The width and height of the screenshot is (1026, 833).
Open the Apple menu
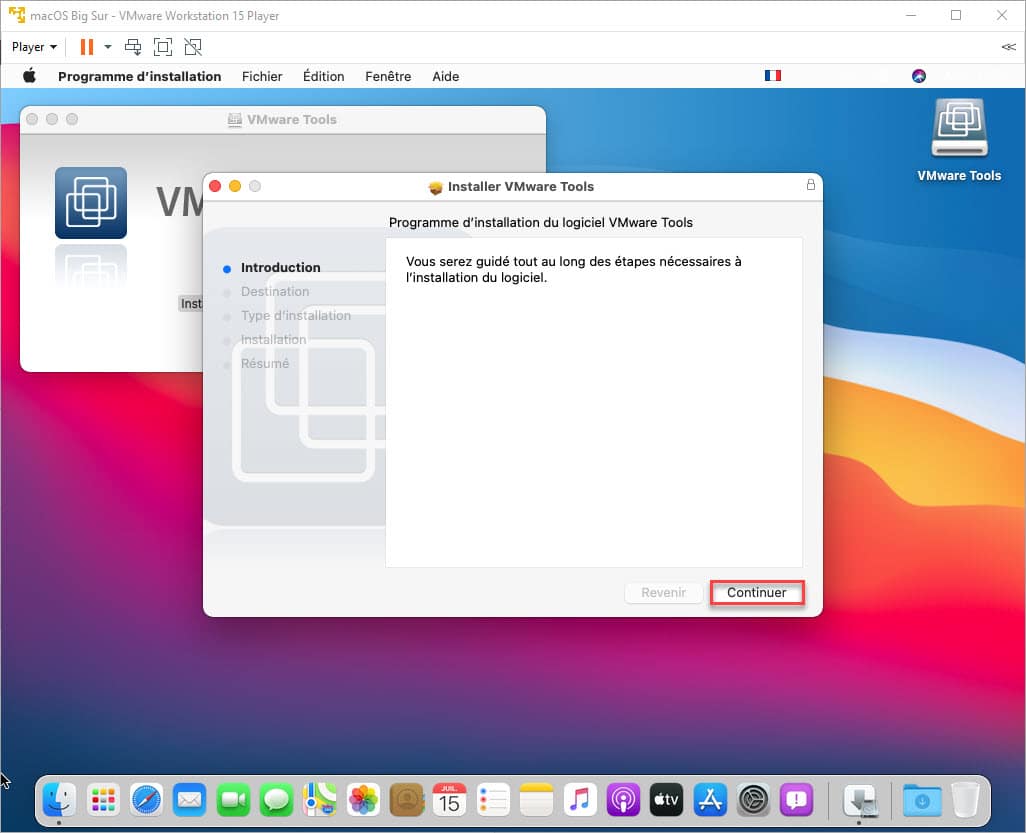pyautogui.click(x=29, y=76)
